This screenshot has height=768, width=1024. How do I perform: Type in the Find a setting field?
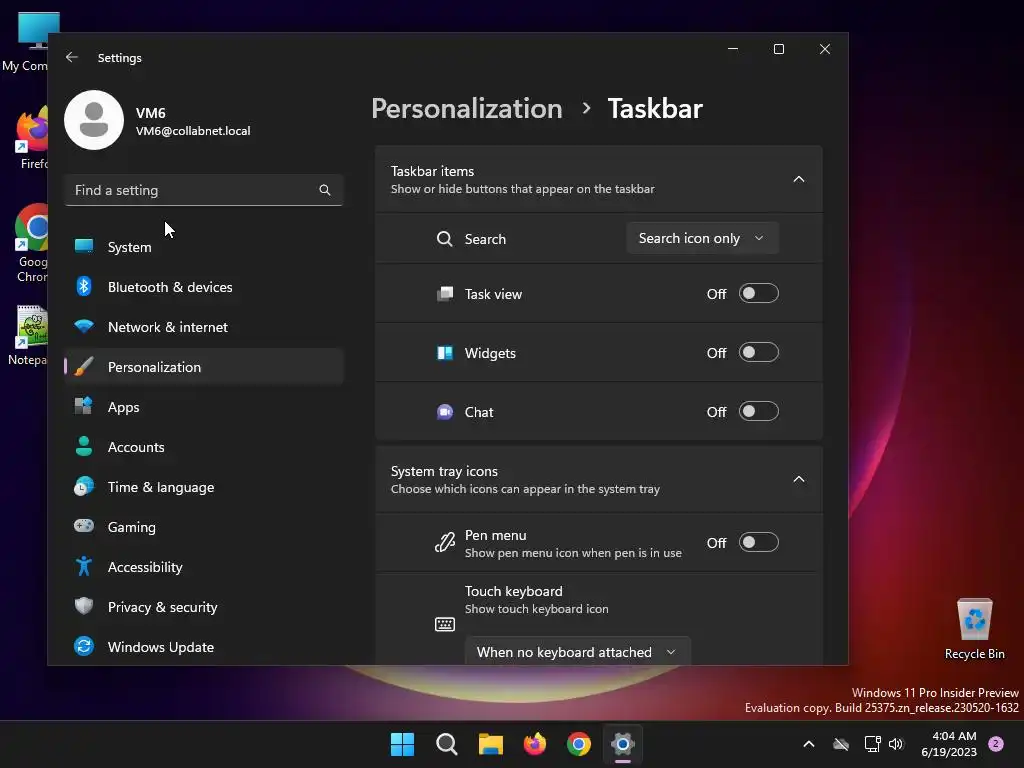pyautogui.click(x=204, y=190)
